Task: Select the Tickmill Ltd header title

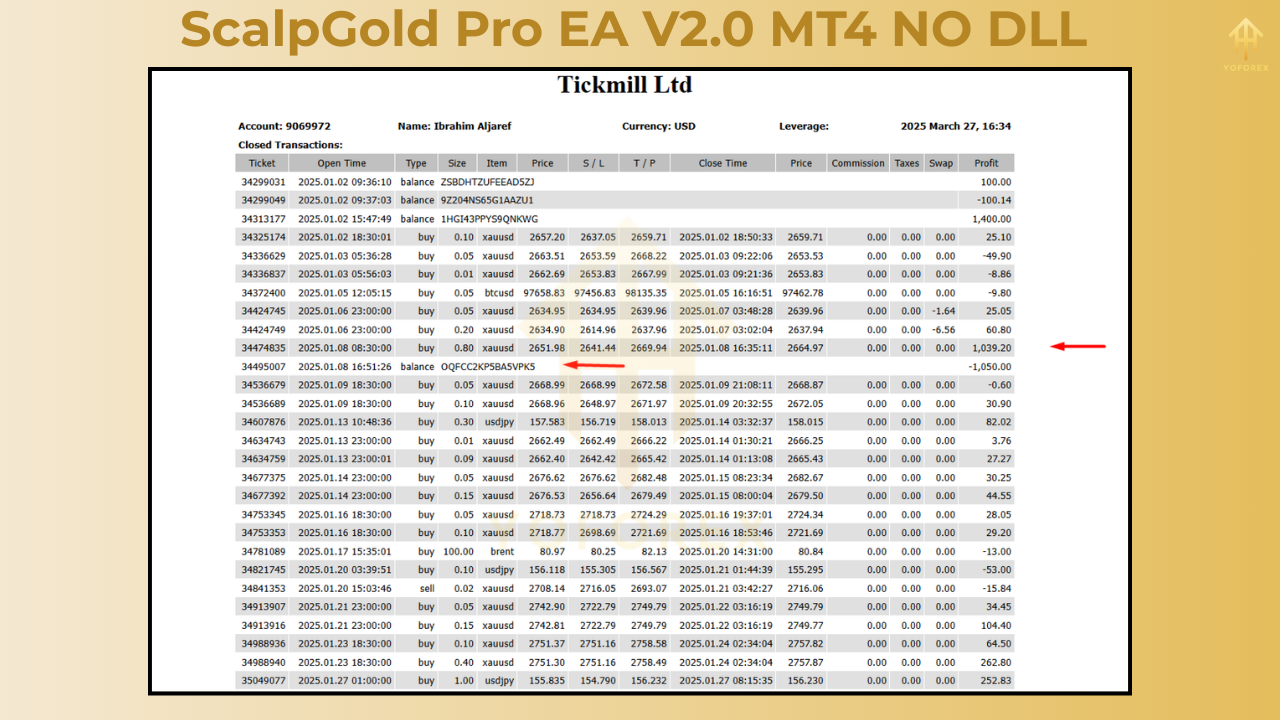Action: [624, 84]
